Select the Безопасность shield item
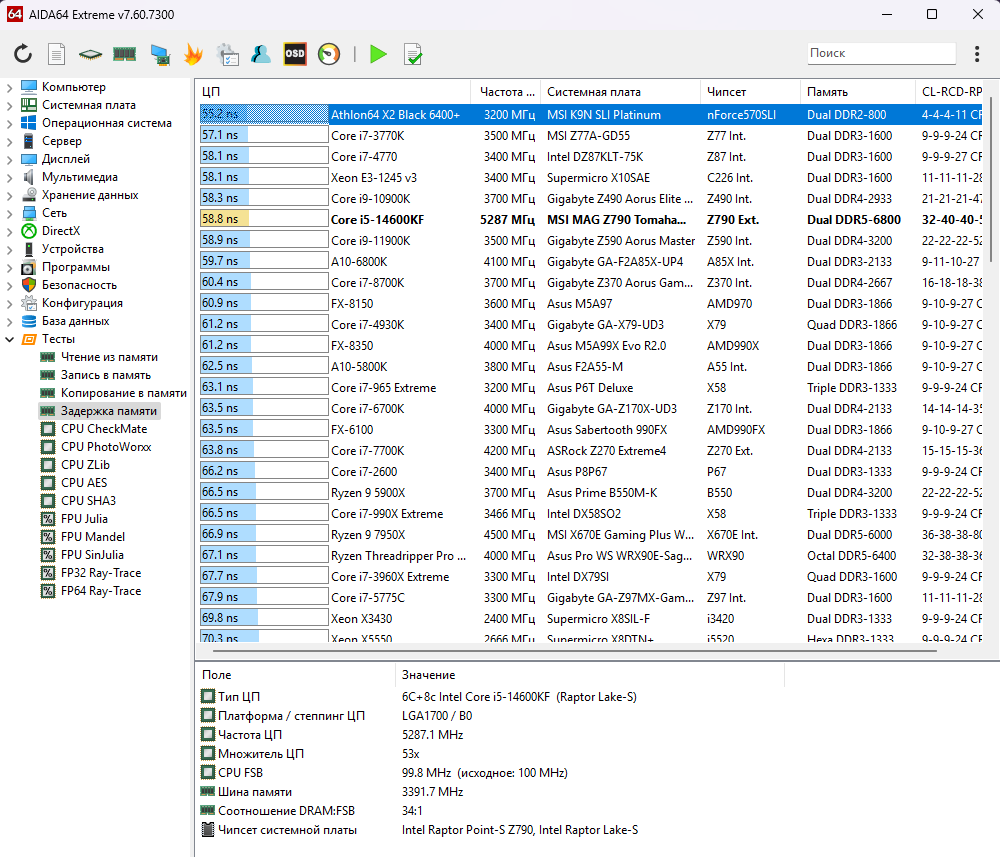The width and height of the screenshot is (1000, 857). pos(79,285)
